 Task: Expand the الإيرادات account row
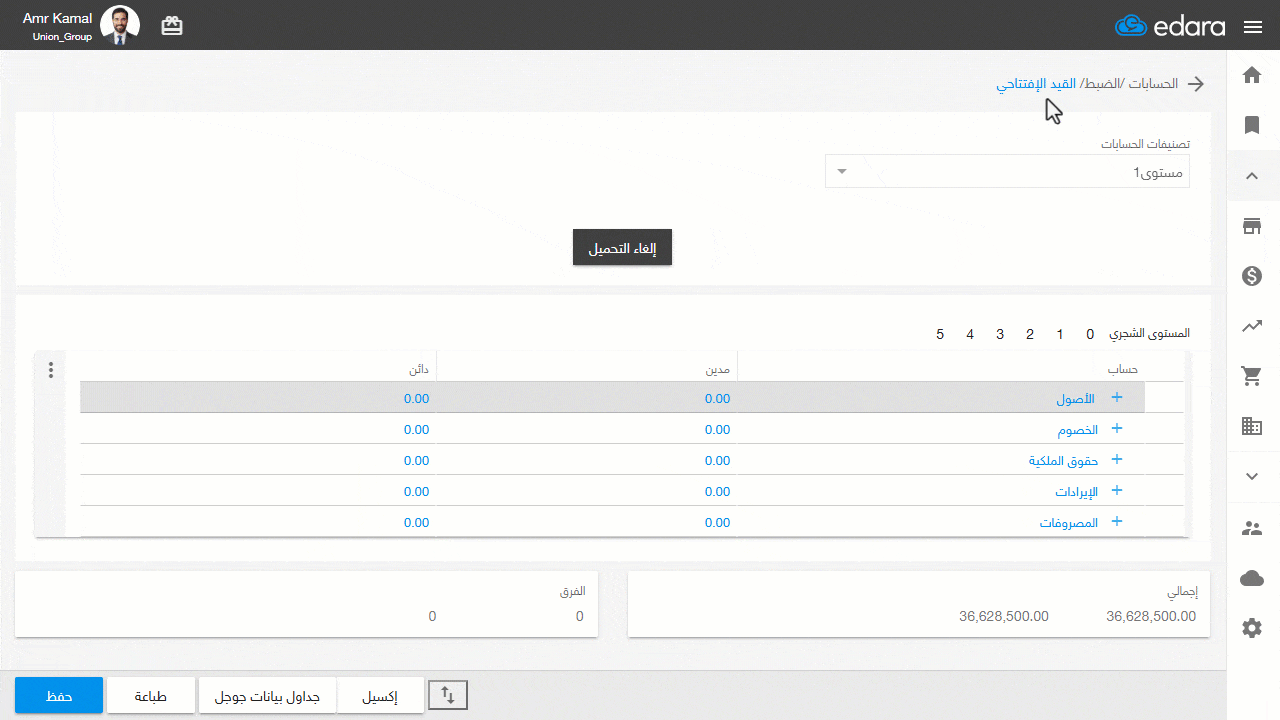[1117, 490]
